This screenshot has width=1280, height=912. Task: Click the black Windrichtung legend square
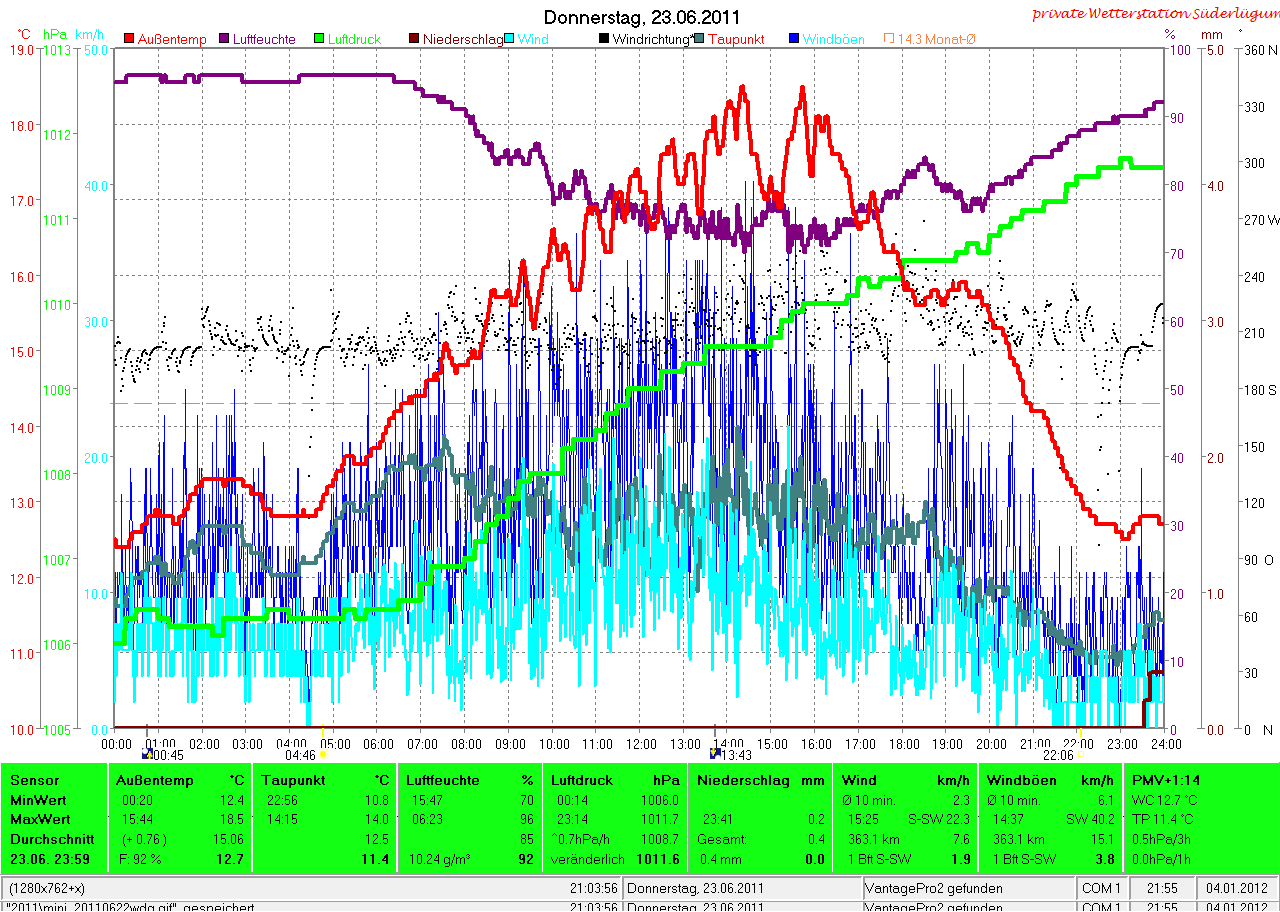tap(604, 39)
